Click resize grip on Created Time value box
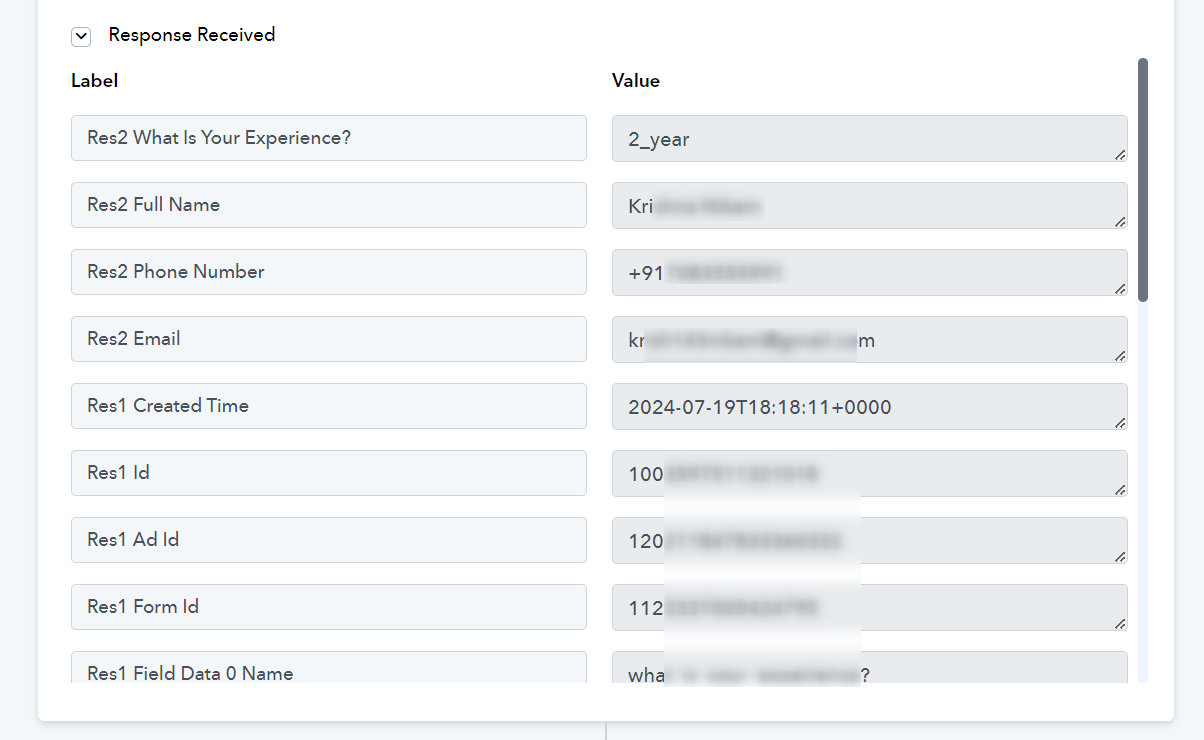 1120,422
